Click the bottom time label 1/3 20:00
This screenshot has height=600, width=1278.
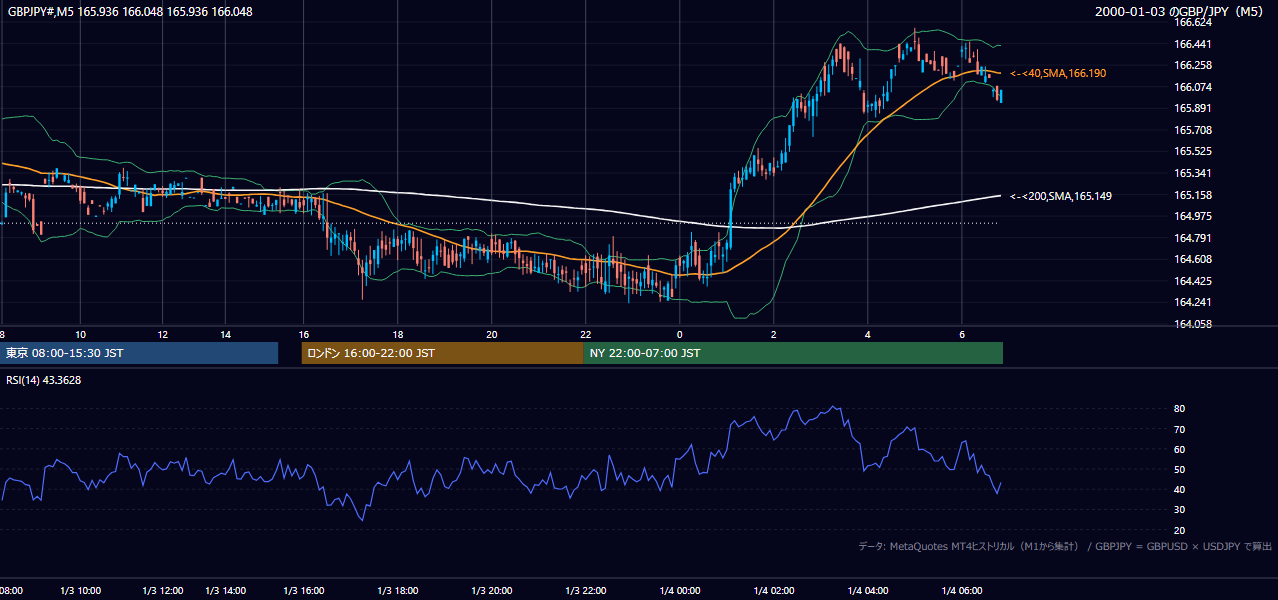point(492,591)
